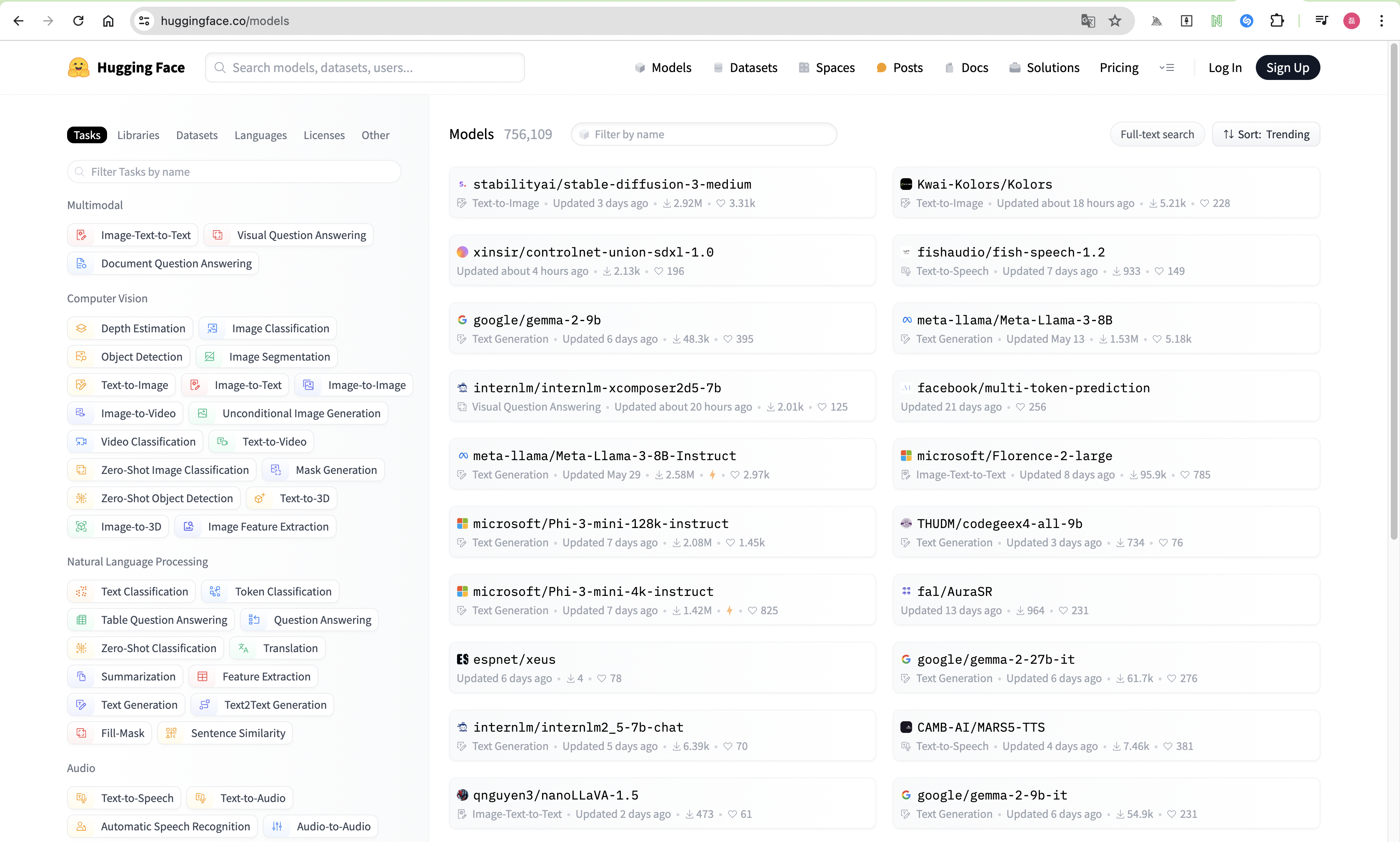Open the microsoft/Phi-3-mini-128k-instruct model card
This screenshot has width=1400, height=842.
(x=662, y=532)
